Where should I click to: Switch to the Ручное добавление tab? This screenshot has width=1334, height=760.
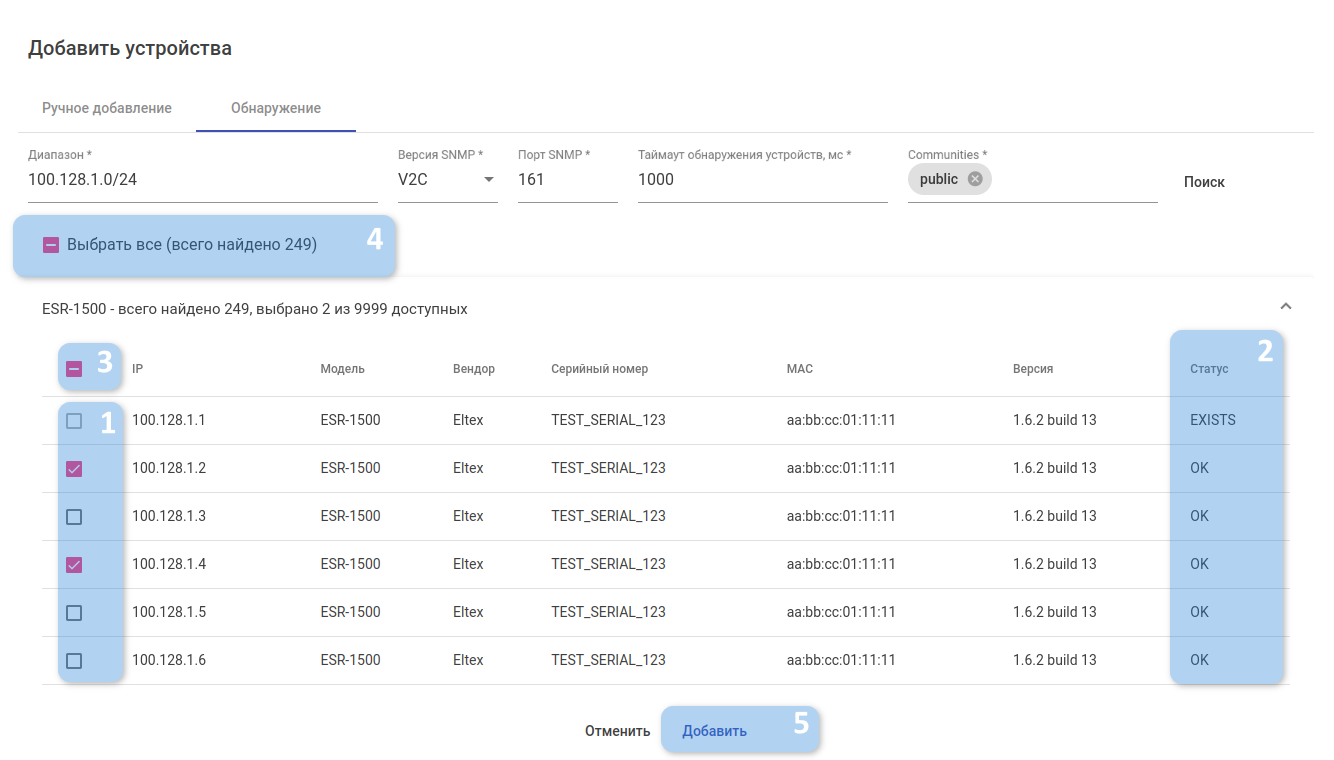107,108
